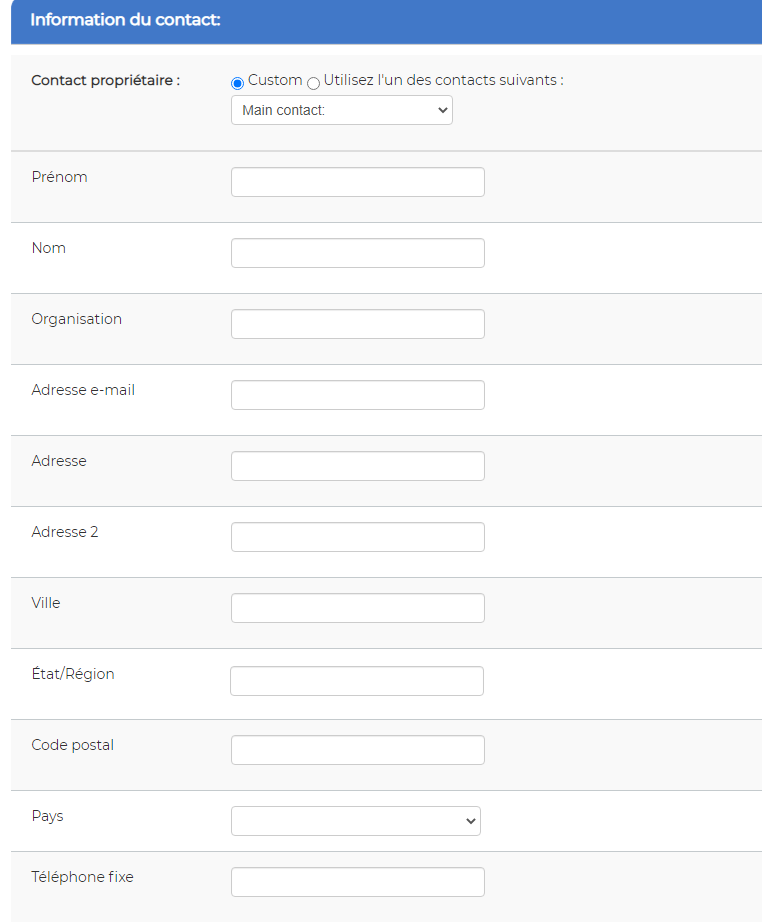Focus the Adresse 2 text box

357,537
